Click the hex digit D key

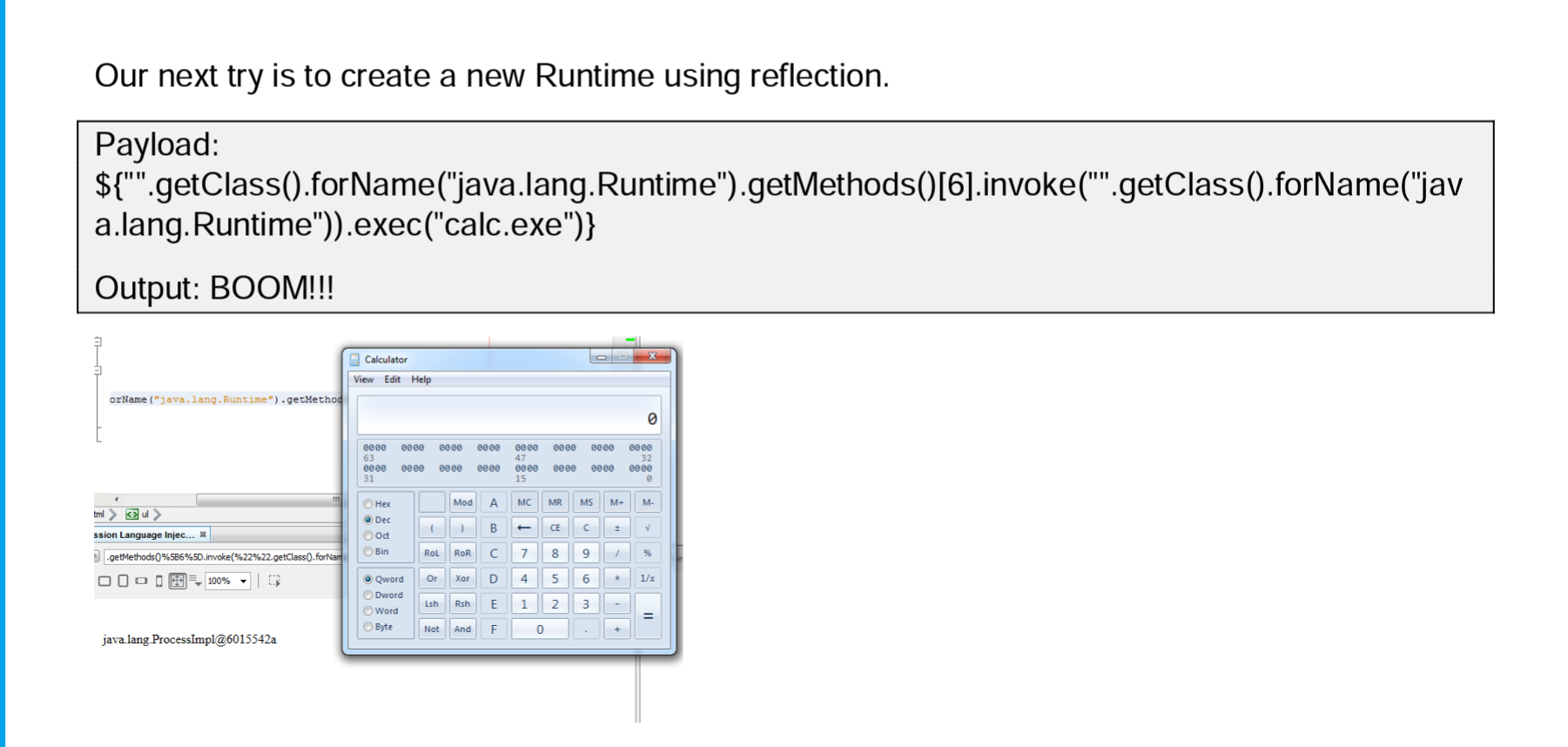click(x=494, y=578)
